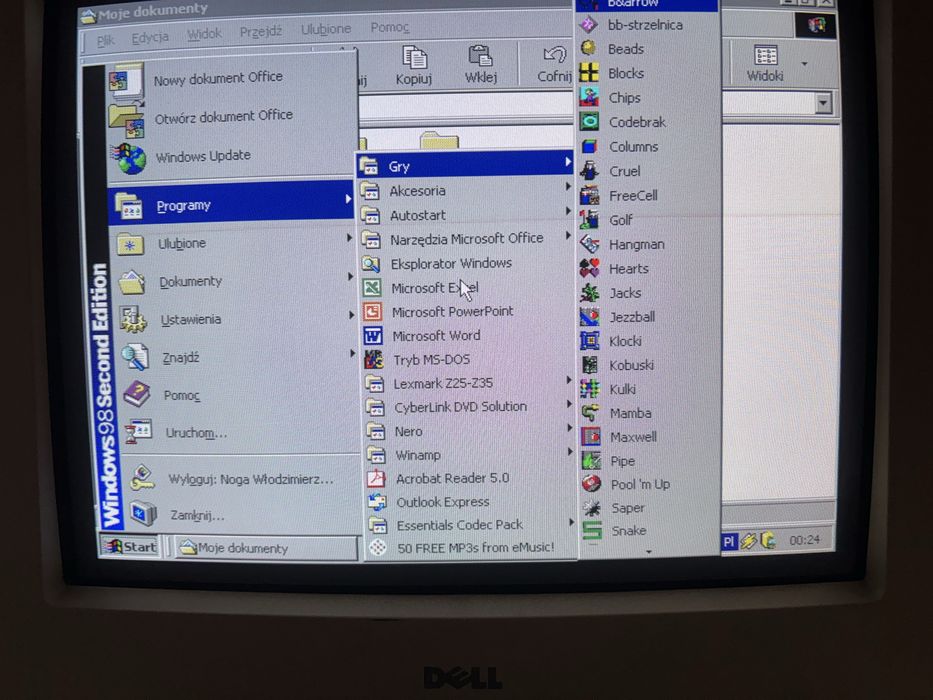Select Nowy dokument Office
This screenshot has height=700, width=933.
(x=231, y=78)
